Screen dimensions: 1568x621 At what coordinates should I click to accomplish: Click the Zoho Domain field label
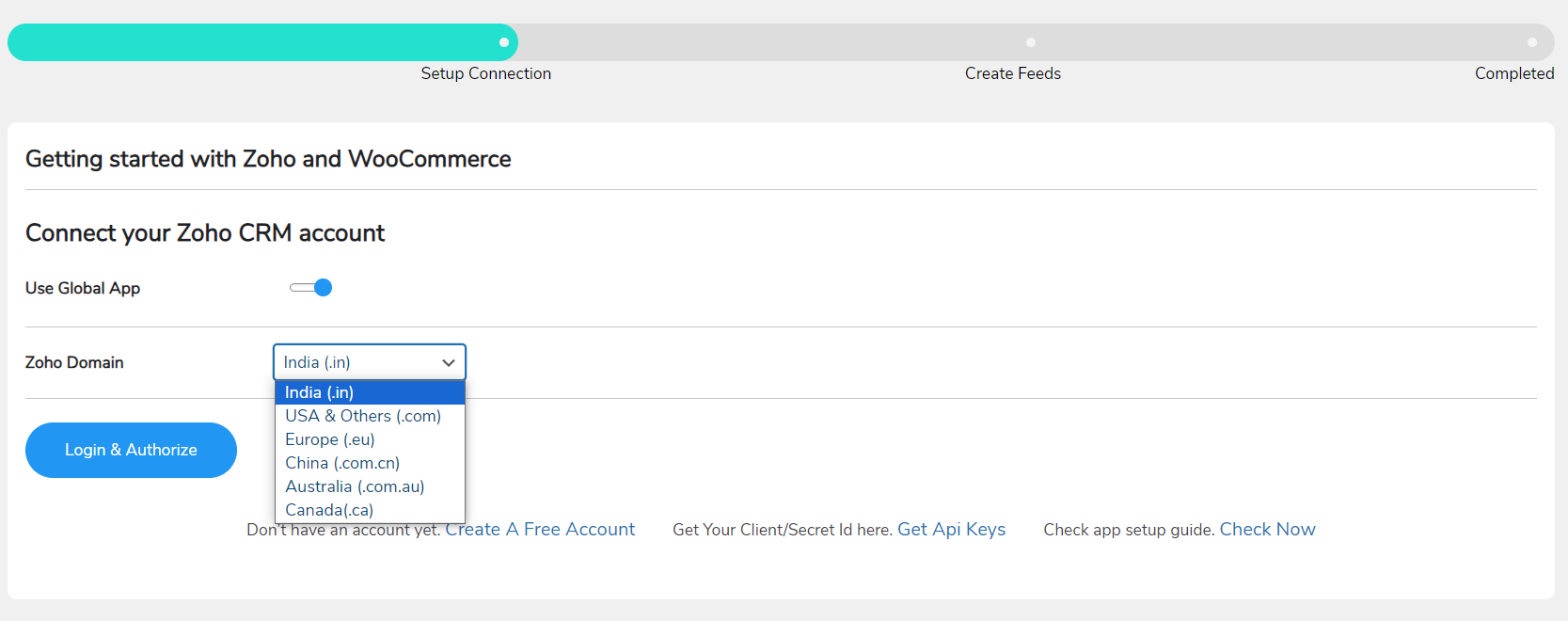tap(74, 362)
